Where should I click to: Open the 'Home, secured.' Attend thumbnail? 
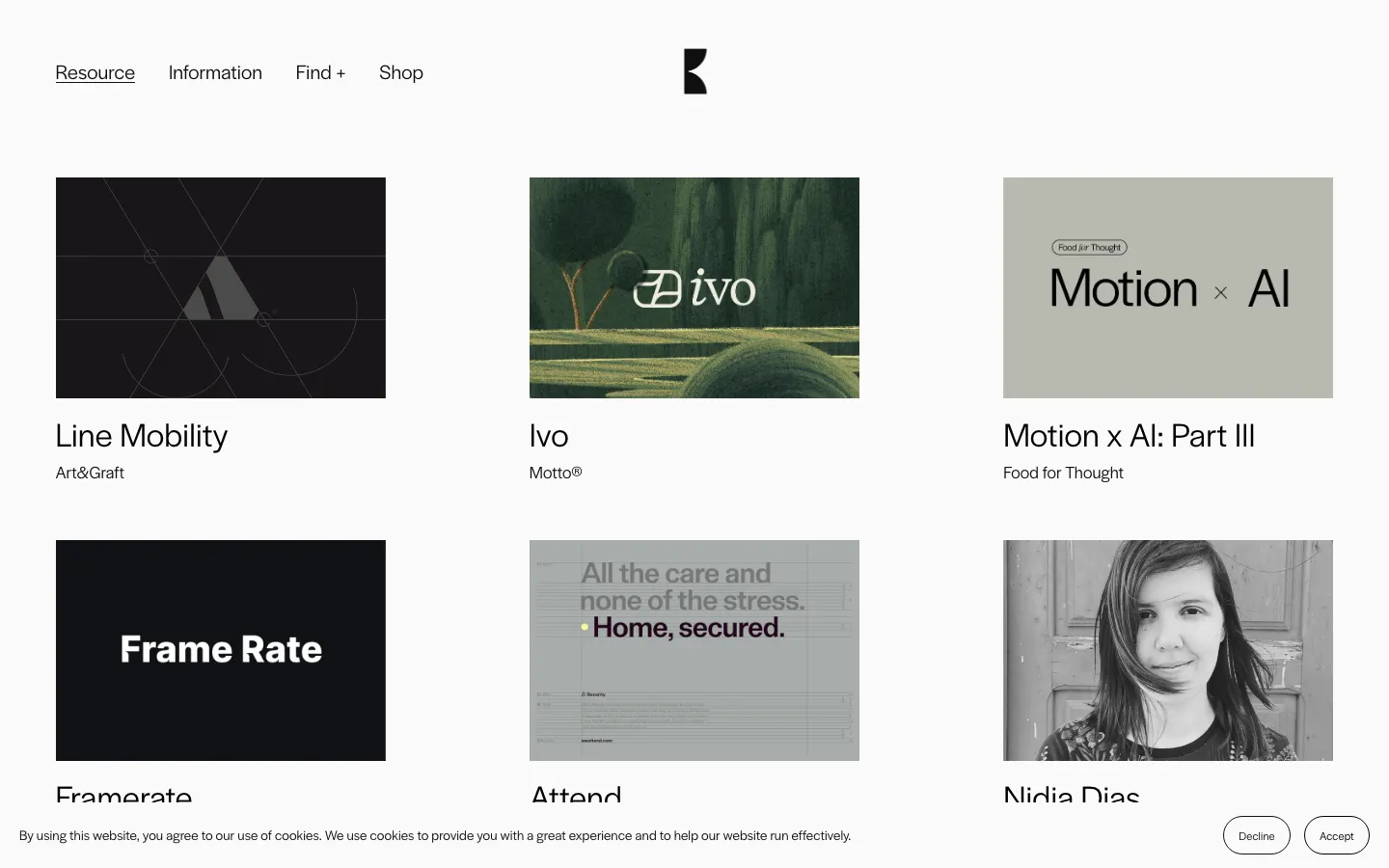coord(694,650)
